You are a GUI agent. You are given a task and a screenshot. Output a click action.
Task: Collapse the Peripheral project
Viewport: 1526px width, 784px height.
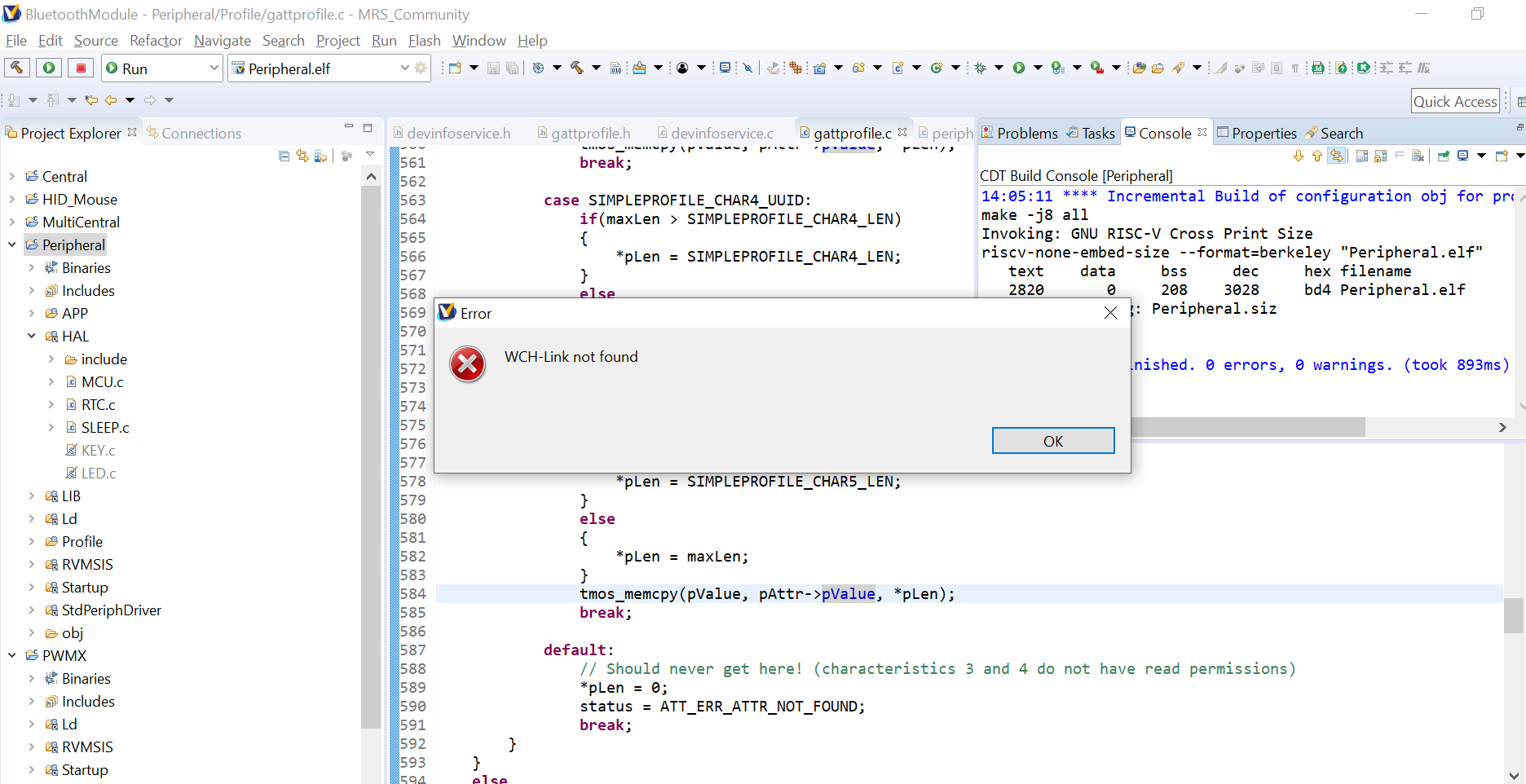pos(12,244)
